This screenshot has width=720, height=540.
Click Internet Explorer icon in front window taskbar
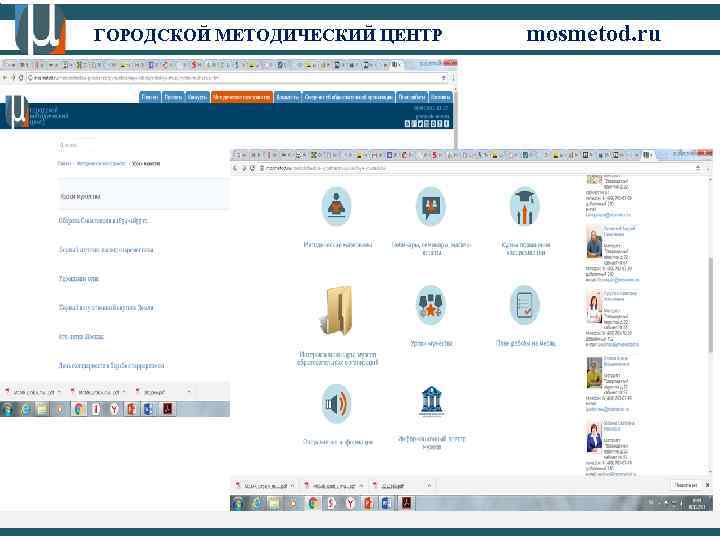(257, 503)
